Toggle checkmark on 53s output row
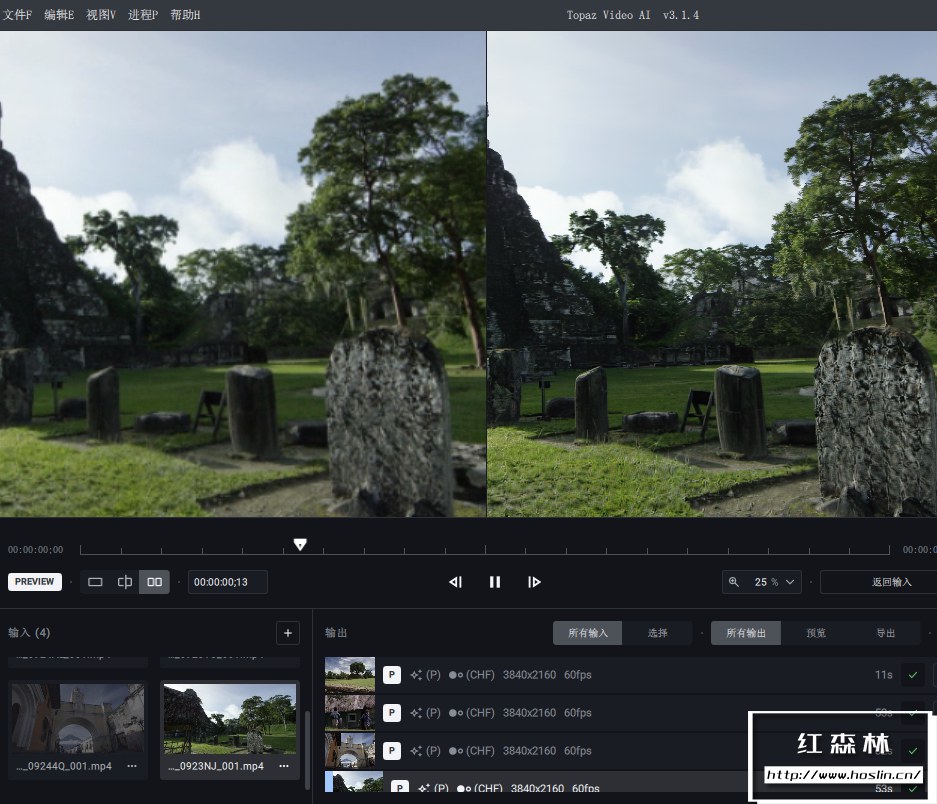 (912, 789)
